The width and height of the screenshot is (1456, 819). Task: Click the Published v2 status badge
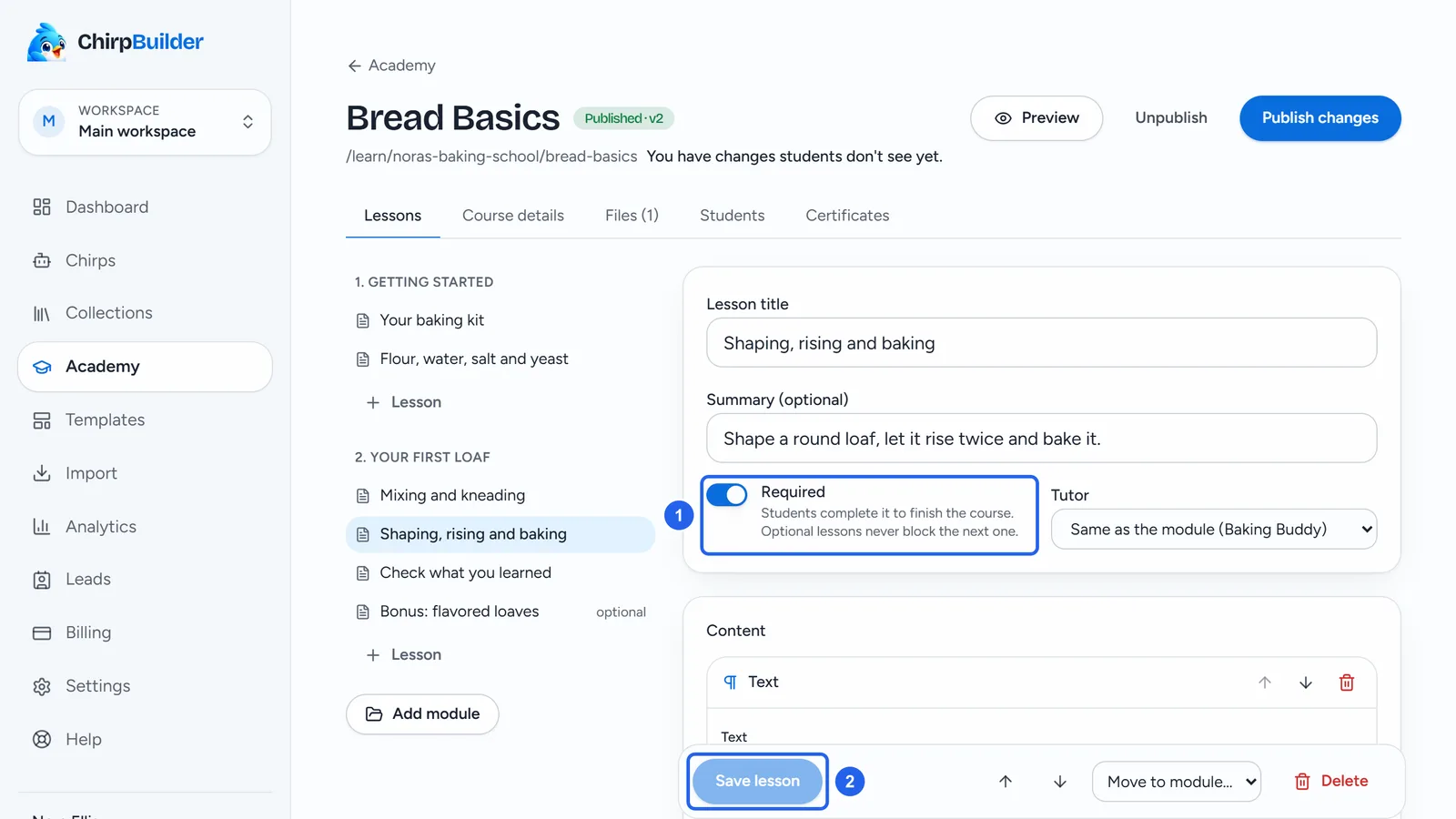623,118
